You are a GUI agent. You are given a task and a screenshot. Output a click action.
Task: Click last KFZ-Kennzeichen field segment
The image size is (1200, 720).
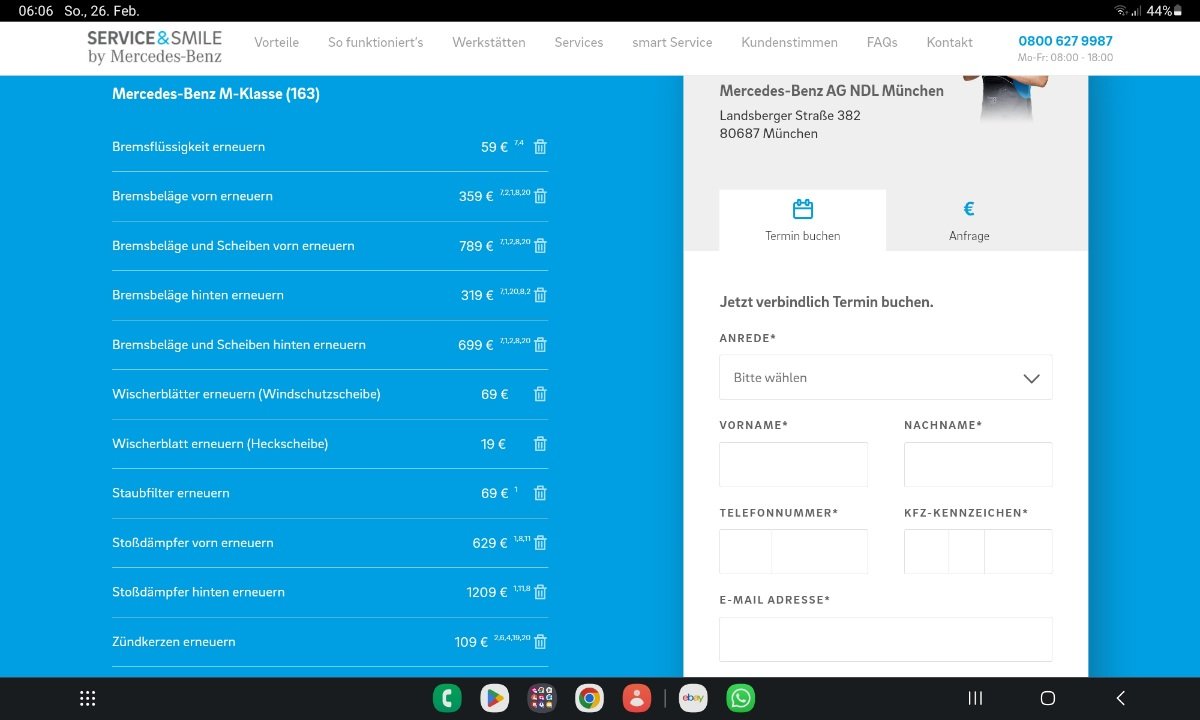click(1019, 552)
